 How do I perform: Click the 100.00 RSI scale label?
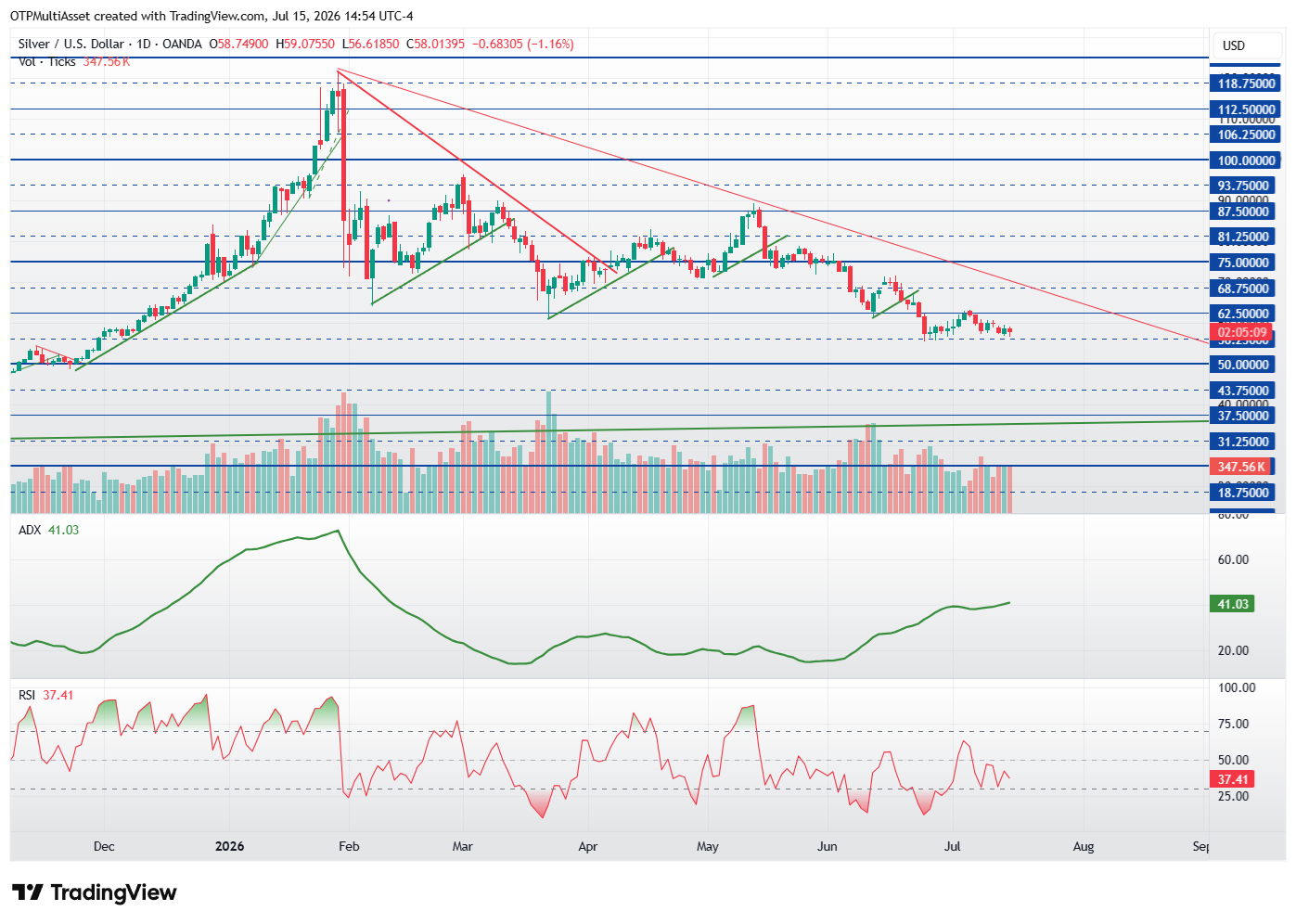tap(1236, 687)
